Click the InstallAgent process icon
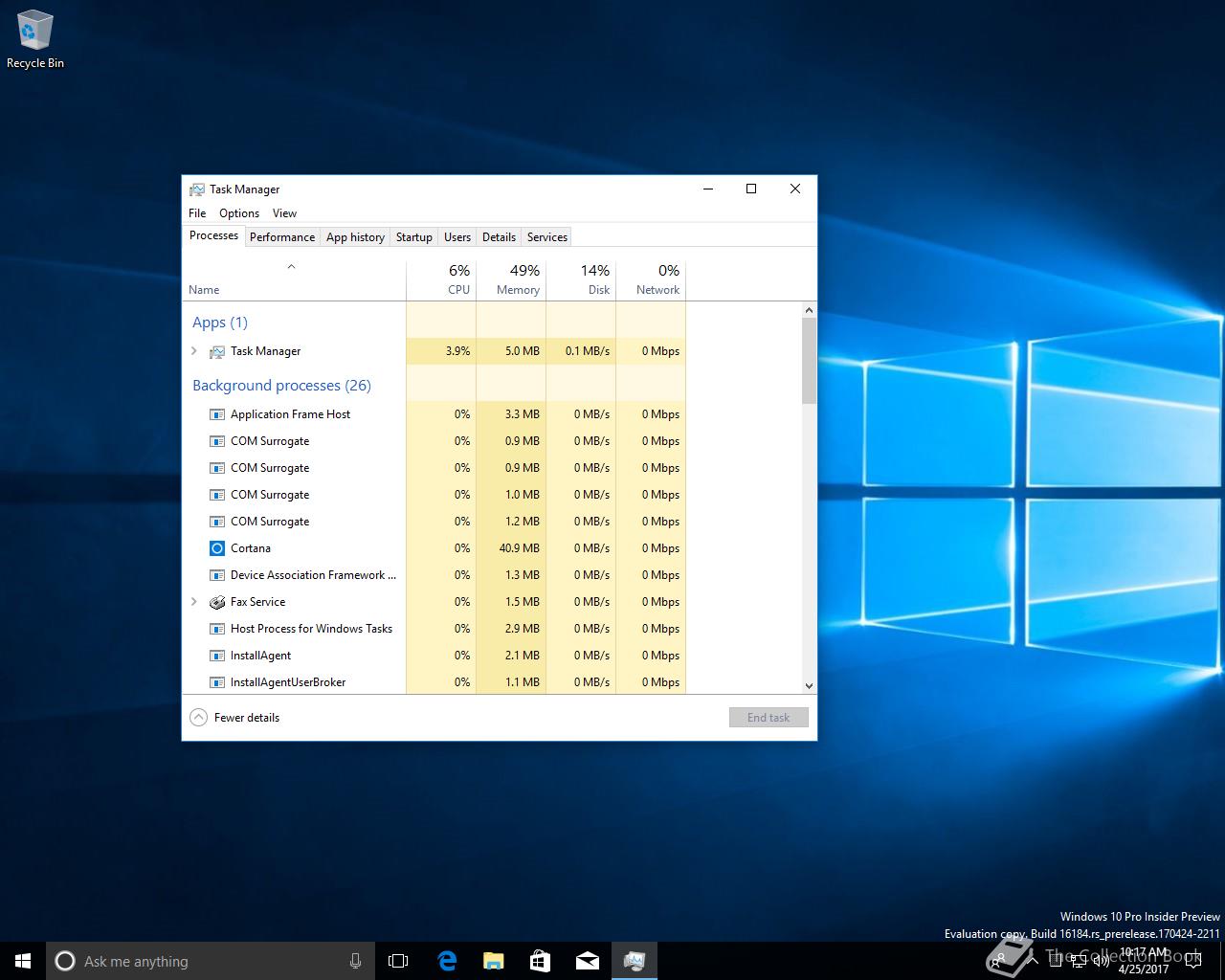The image size is (1225, 980). [x=216, y=656]
